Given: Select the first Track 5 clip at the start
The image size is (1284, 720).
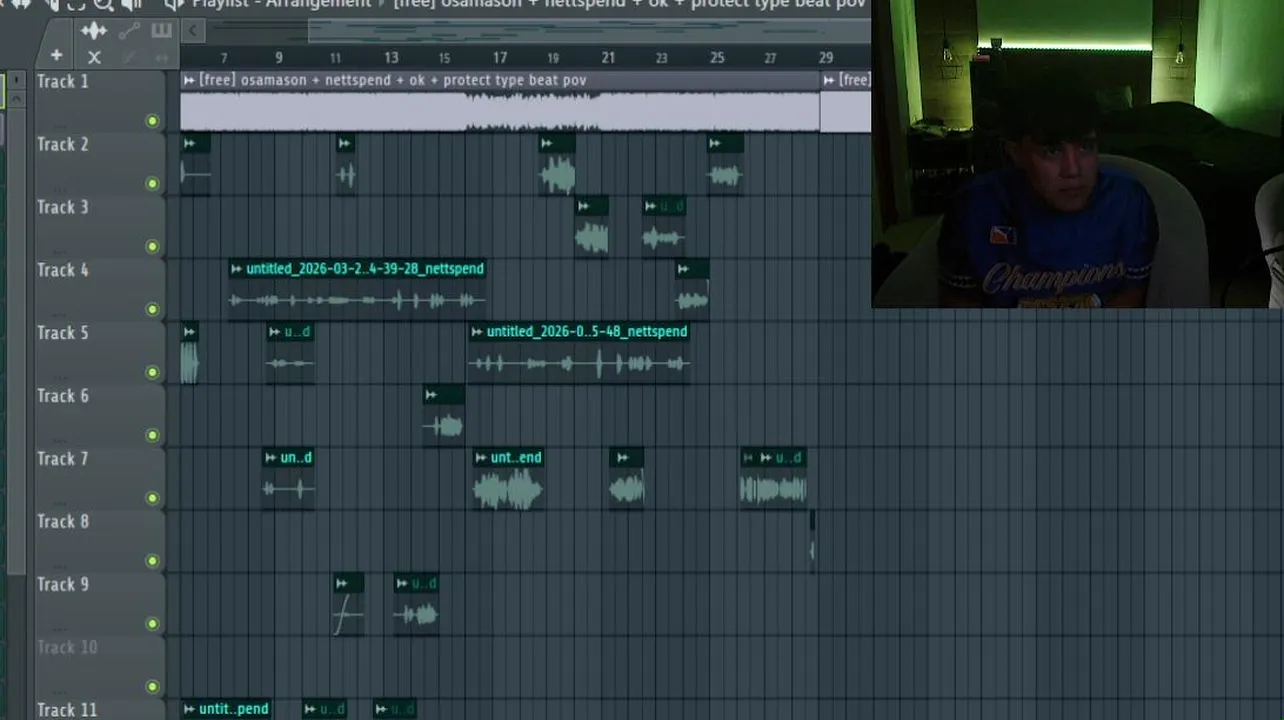Looking at the screenshot, I should [190, 353].
